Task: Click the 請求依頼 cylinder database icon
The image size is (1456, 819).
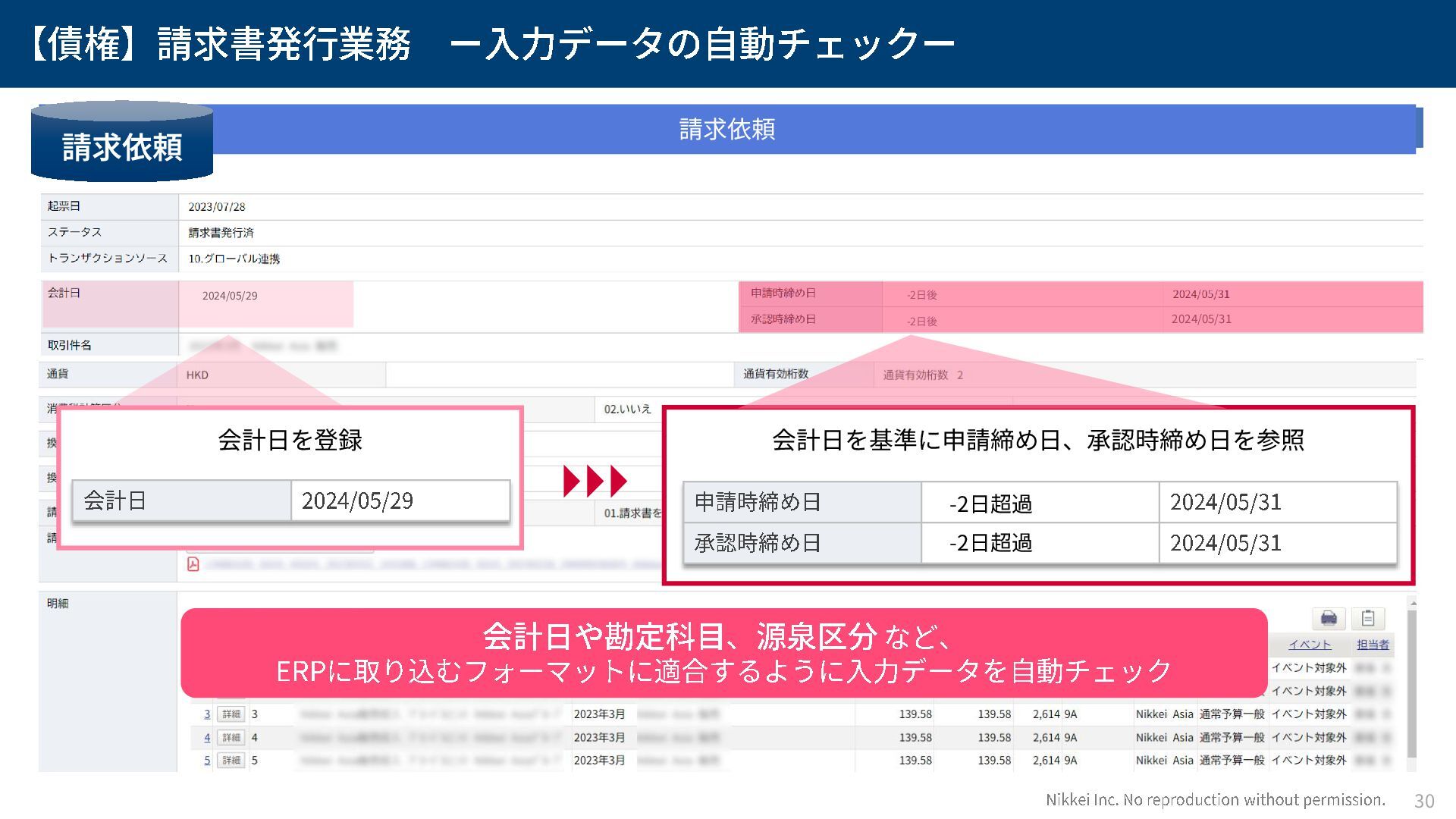Action: coord(122,143)
